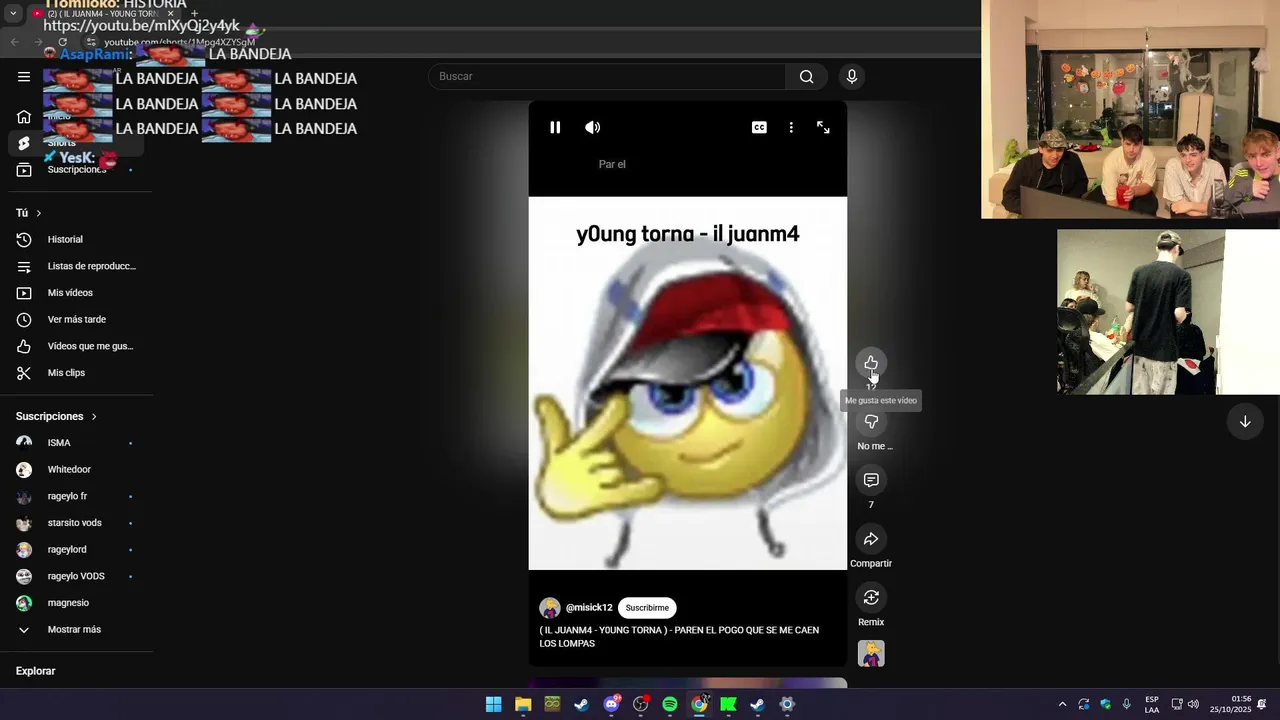Viewport: 1280px width, 720px height.
Task: Open the Whitedoor channel subscription
Action: 76,470
